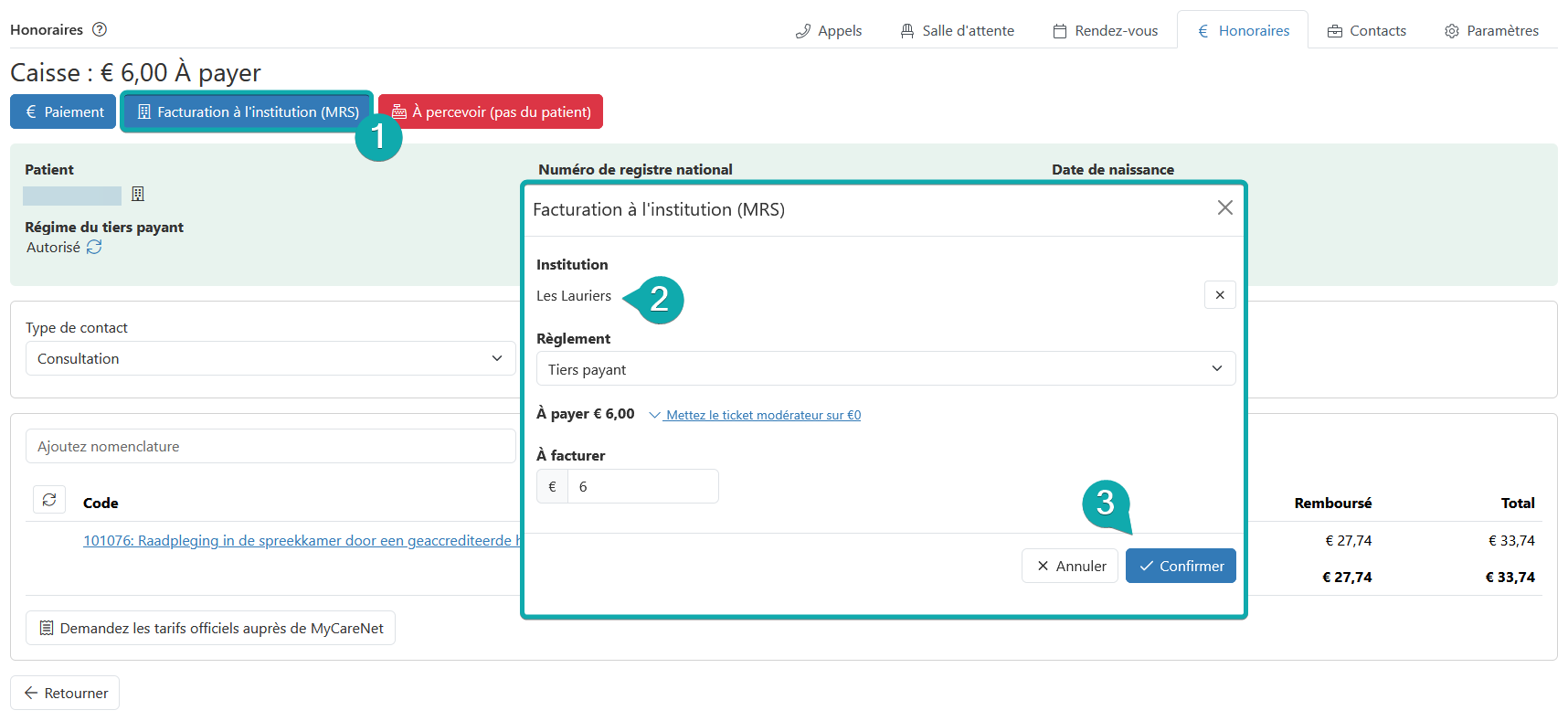Click the À payer € 6,00 text
The width and height of the screenshot is (1568, 721).
585,413
